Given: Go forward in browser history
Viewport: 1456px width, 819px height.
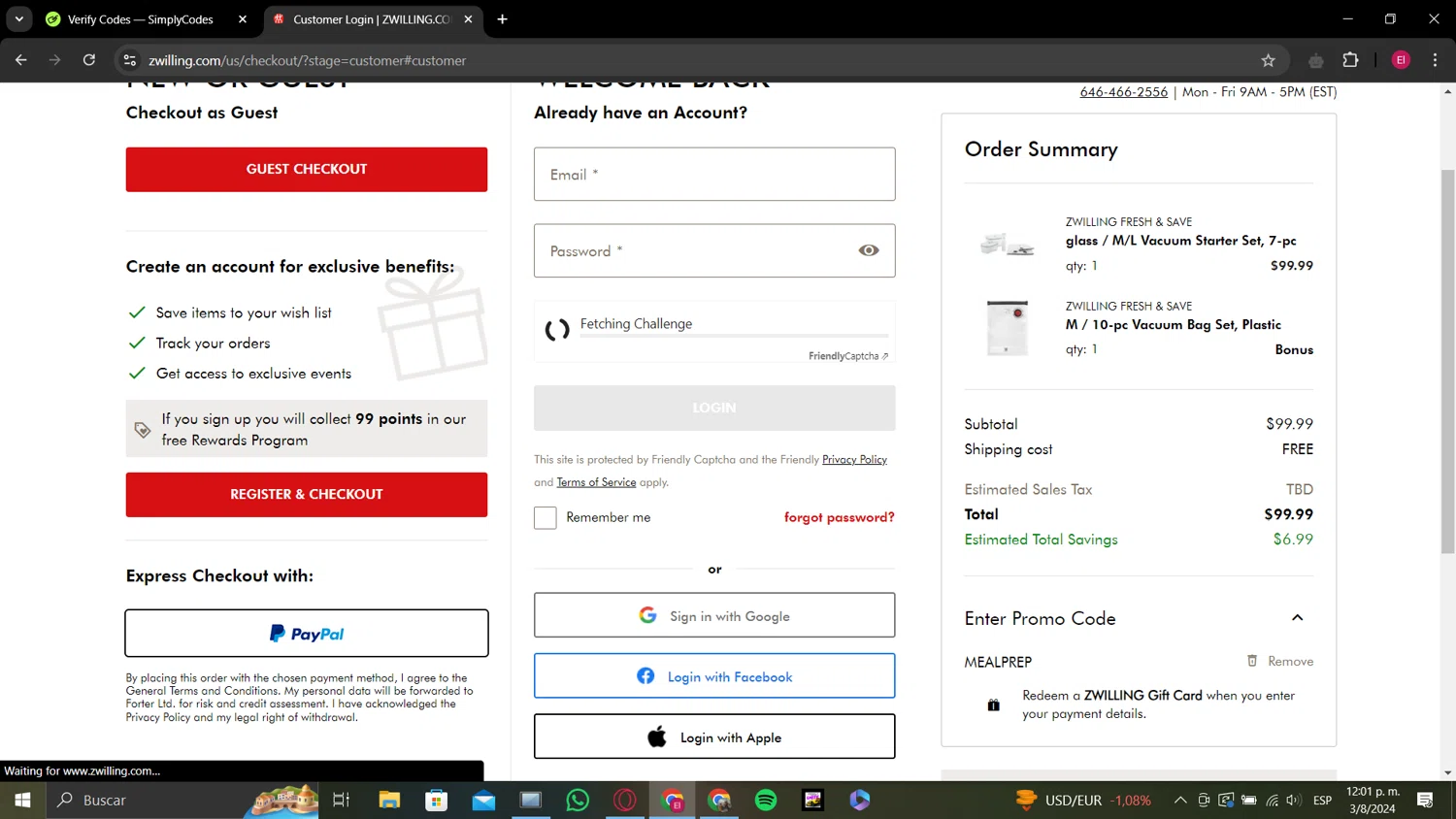Looking at the screenshot, I should (x=54, y=60).
